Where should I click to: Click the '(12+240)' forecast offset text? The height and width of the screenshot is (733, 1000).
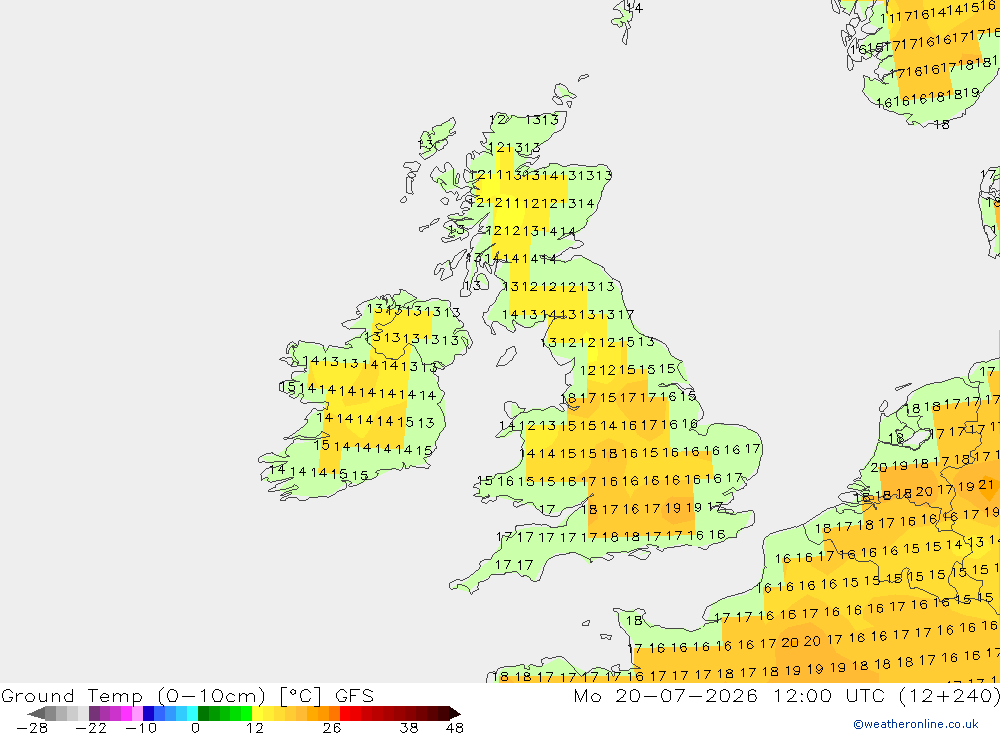click(949, 695)
